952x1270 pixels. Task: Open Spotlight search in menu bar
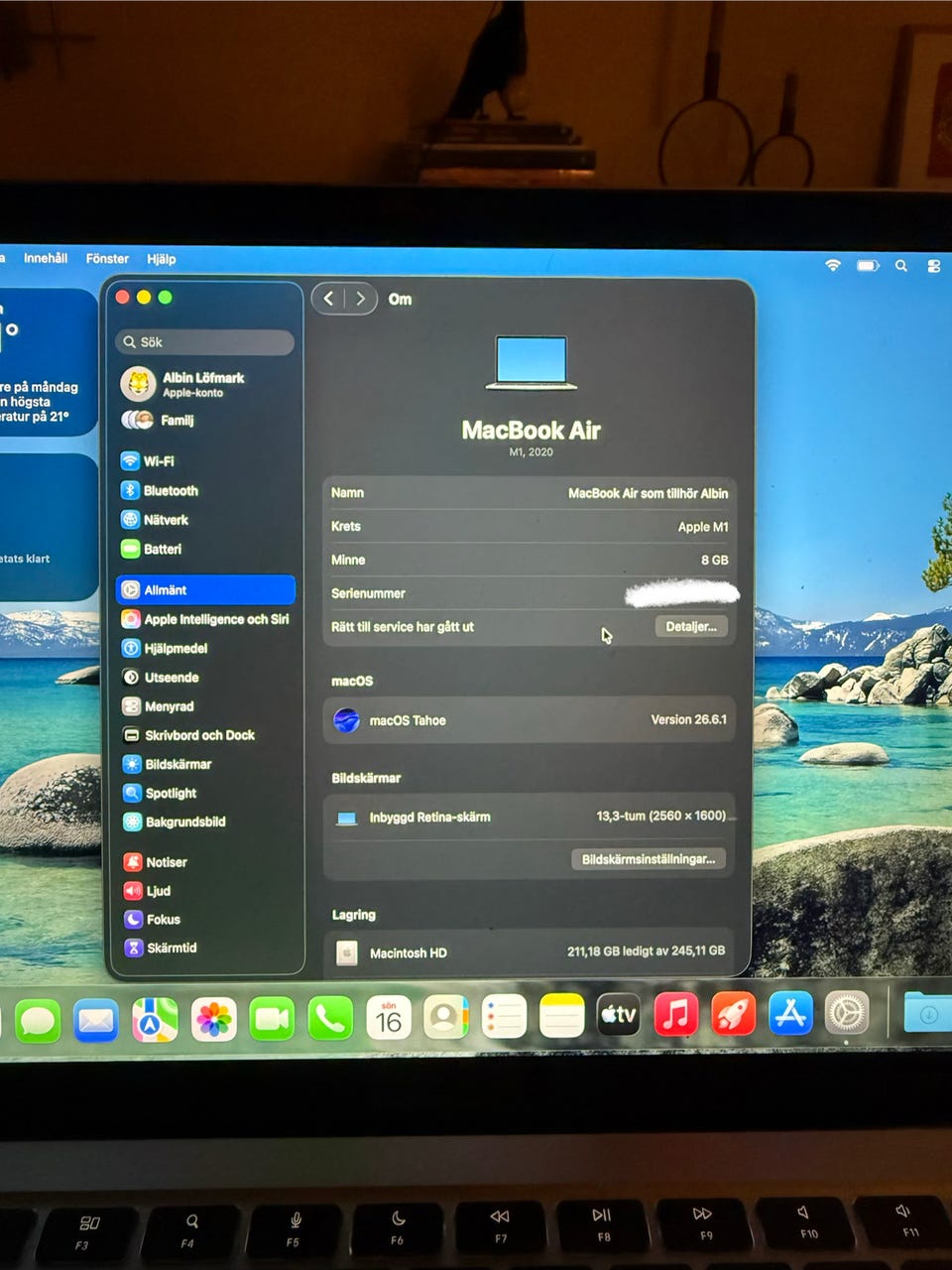click(901, 266)
